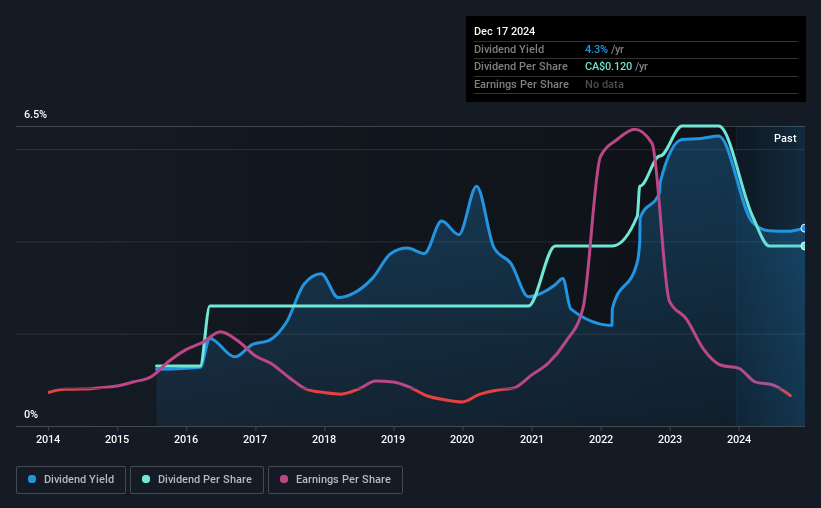Select the blue dividend yield endpoint marker

803,229
